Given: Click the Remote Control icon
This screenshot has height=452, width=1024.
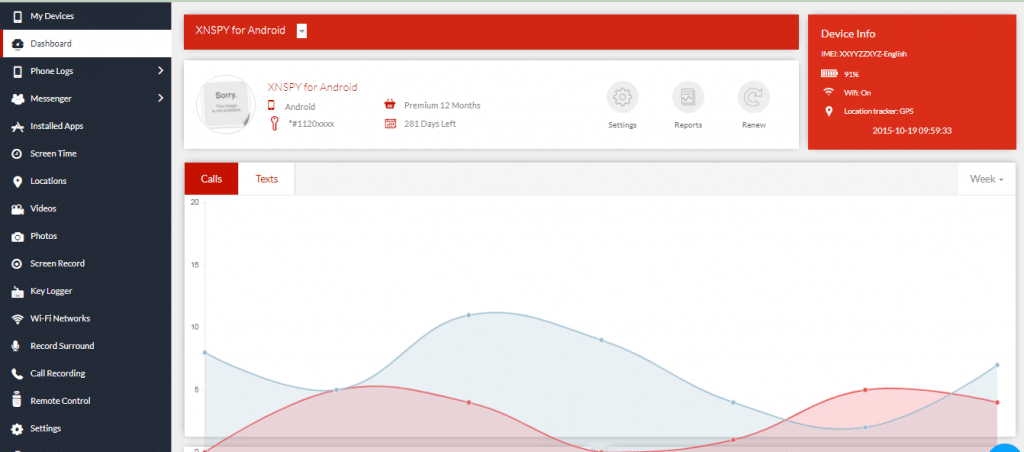Looking at the screenshot, I should (x=18, y=401).
